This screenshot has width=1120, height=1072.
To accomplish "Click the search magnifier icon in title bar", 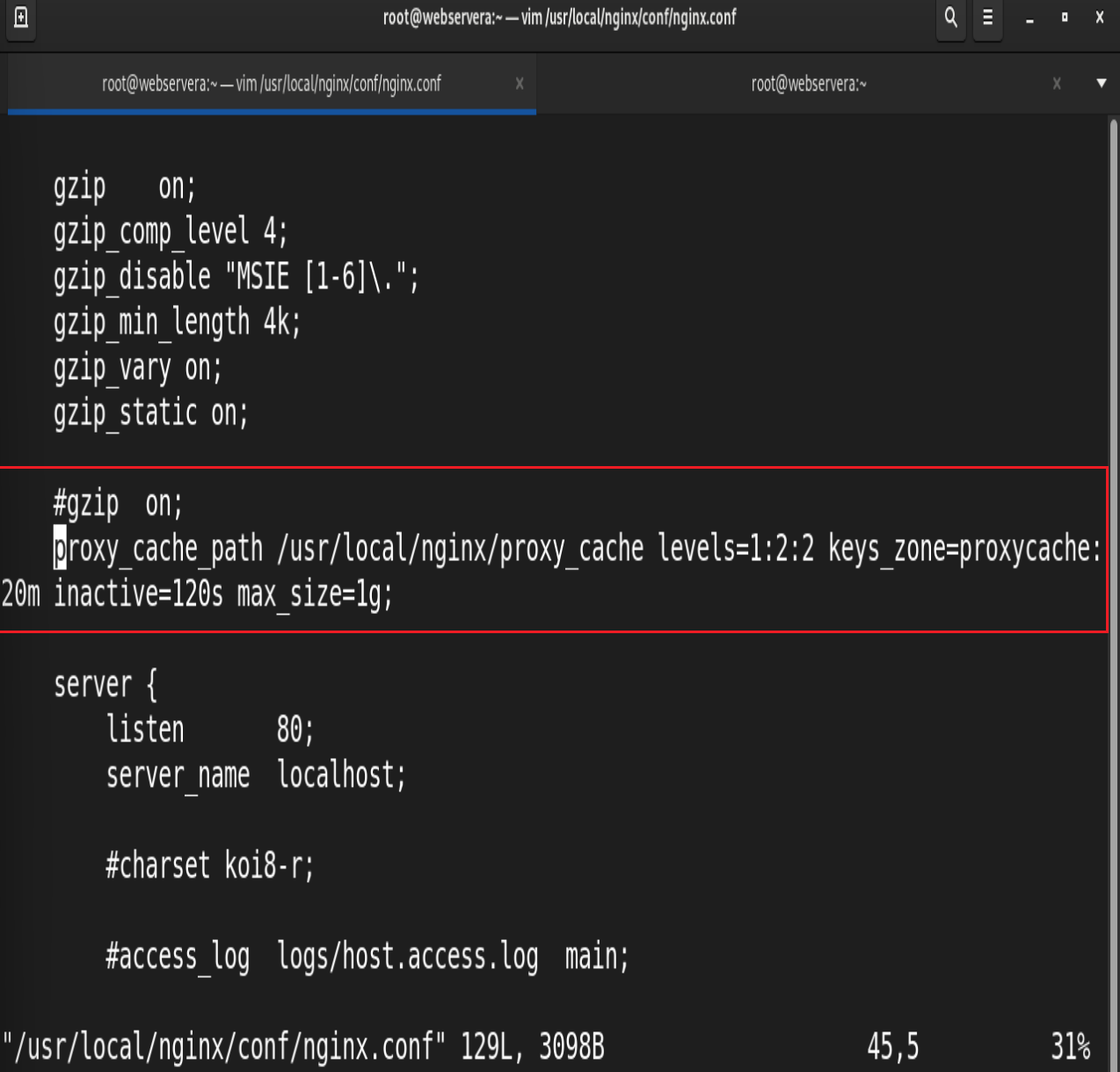I will (951, 18).
